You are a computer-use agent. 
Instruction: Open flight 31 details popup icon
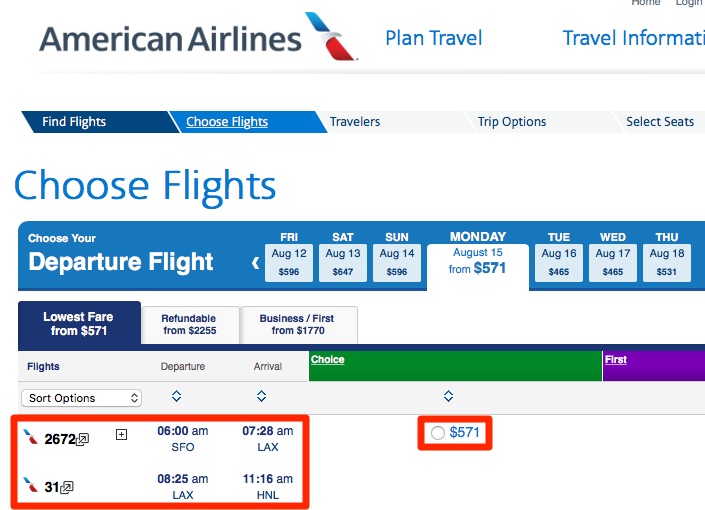pyautogui.click(x=67, y=487)
